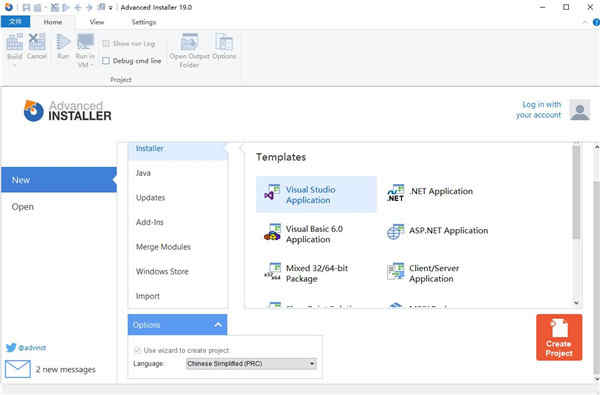
Task: Click the templates list scrollbar thumb
Action: pyautogui.click(x=576, y=191)
